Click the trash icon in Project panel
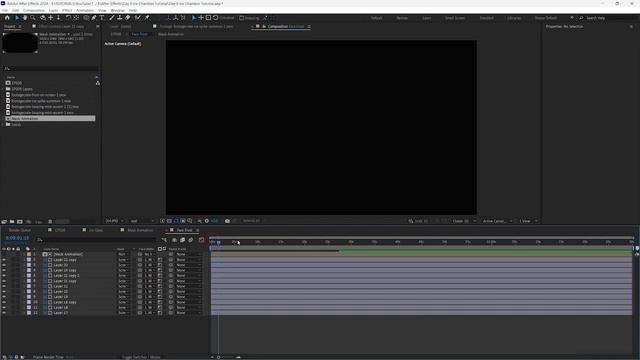Viewport: 640px width, 360px height. pyautogui.click(x=50, y=222)
